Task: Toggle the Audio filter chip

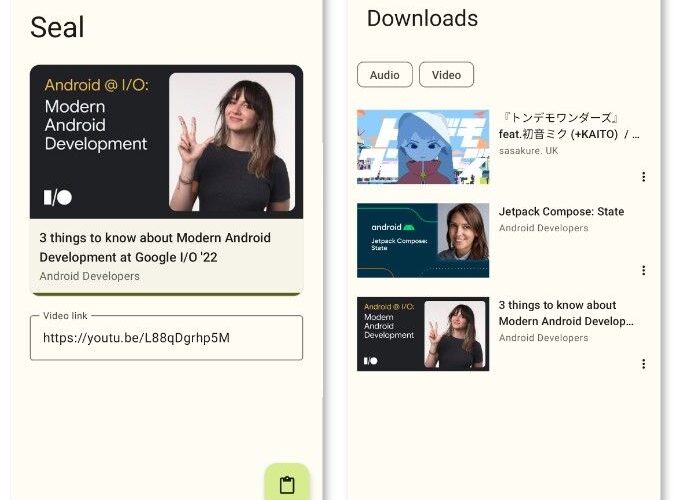Action: [x=385, y=75]
